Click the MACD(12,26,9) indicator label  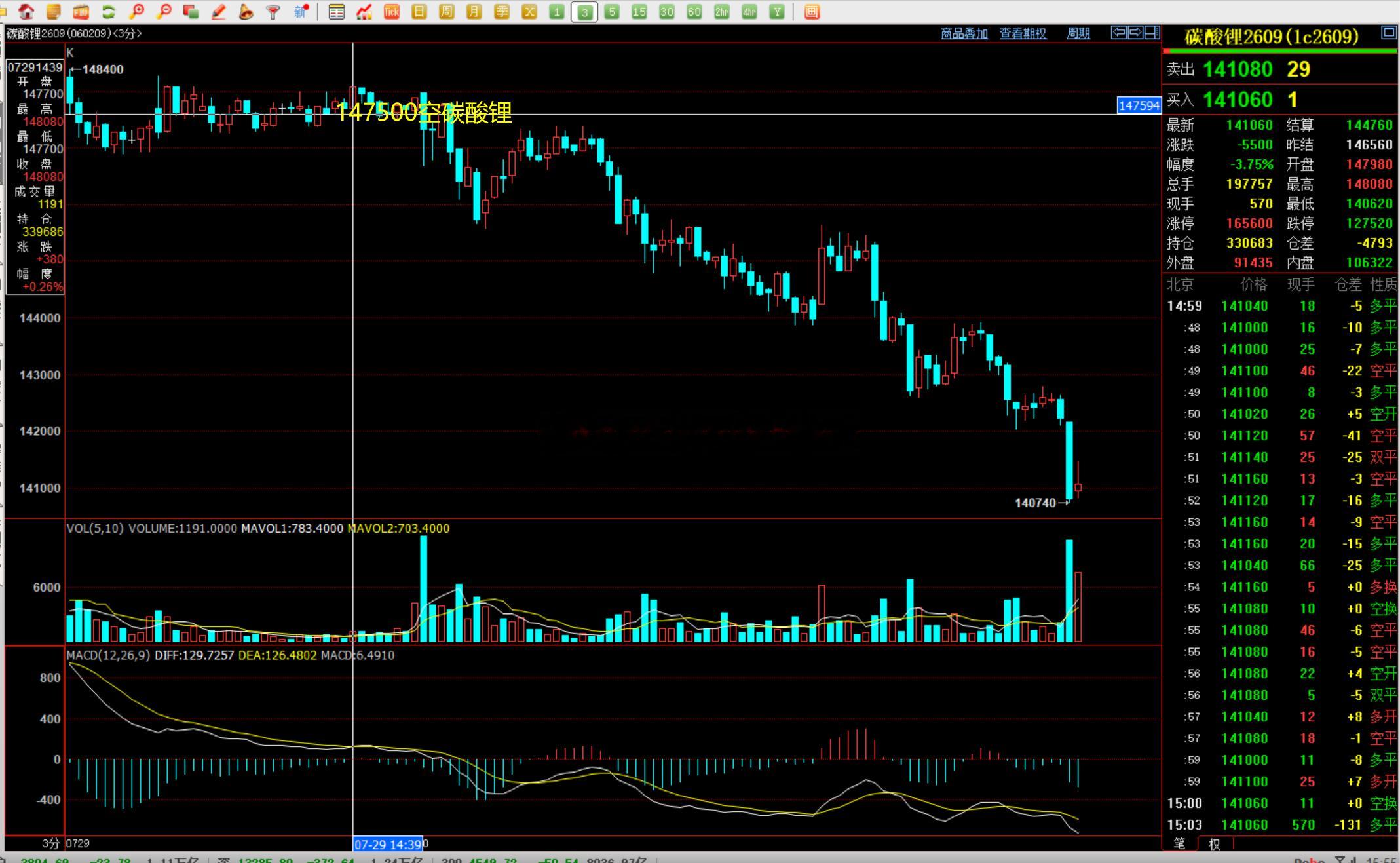point(108,655)
